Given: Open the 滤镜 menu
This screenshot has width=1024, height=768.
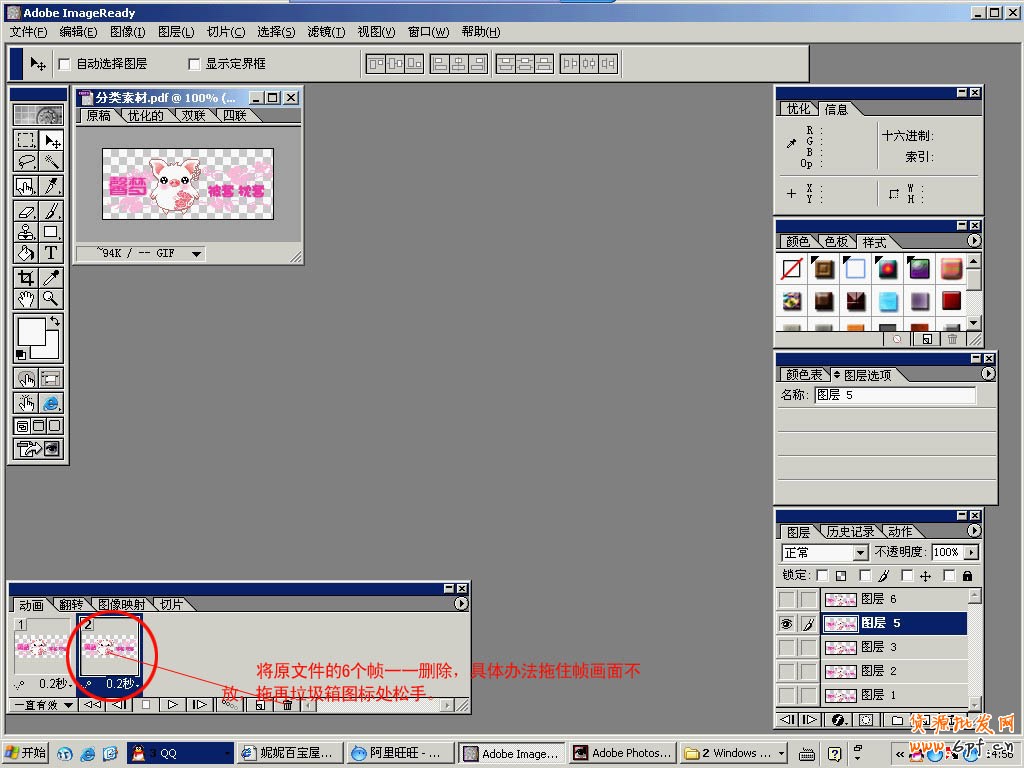Looking at the screenshot, I should (x=325, y=32).
